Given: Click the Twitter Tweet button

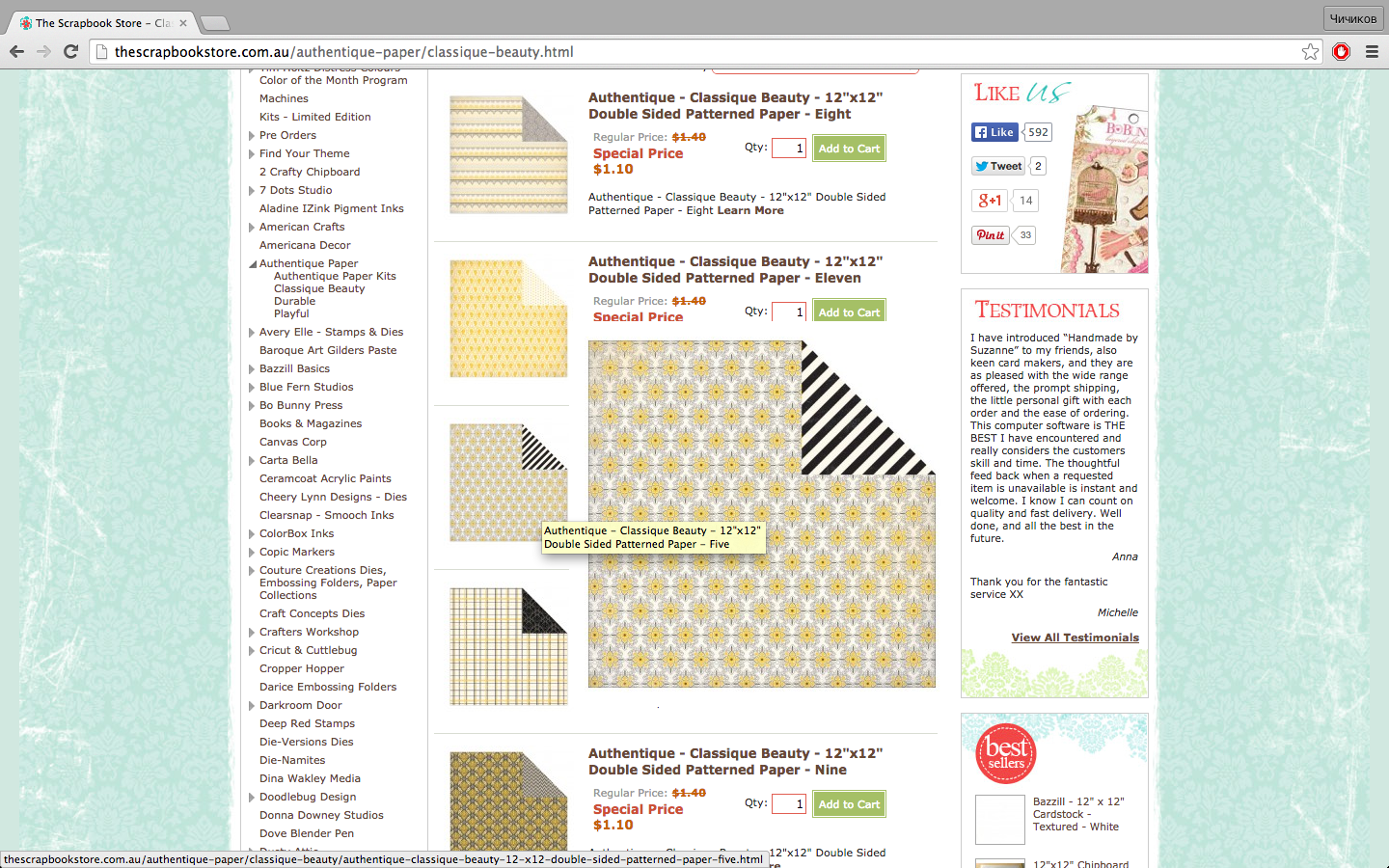Looking at the screenshot, I should click(998, 166).
